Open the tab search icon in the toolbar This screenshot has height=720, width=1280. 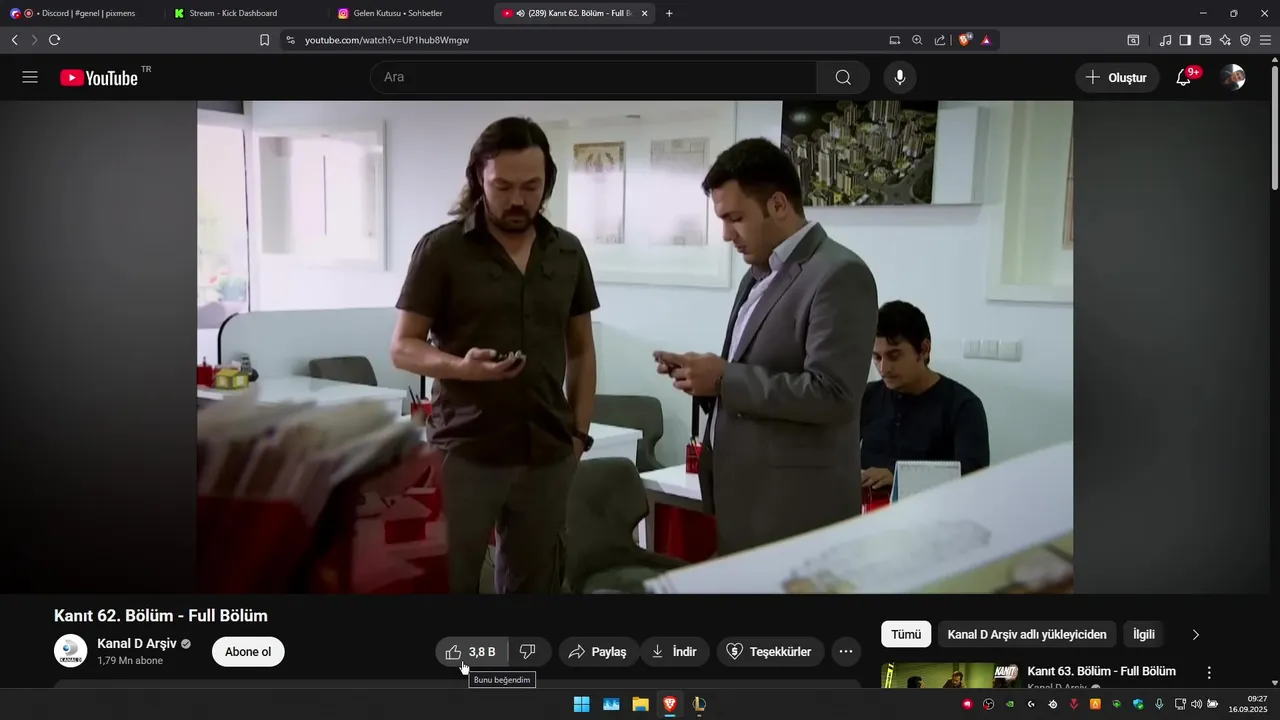pyautogui.click(x=1133, y=40)
